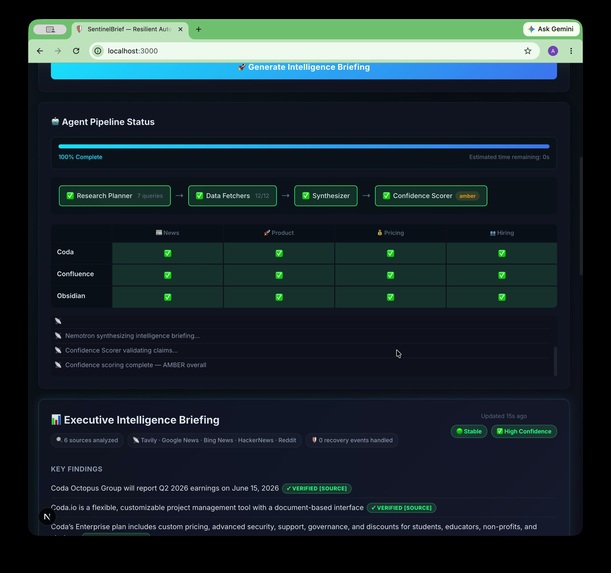
Task: Click the Obsidian Product checkmark cell
Action: click(279, 297)
